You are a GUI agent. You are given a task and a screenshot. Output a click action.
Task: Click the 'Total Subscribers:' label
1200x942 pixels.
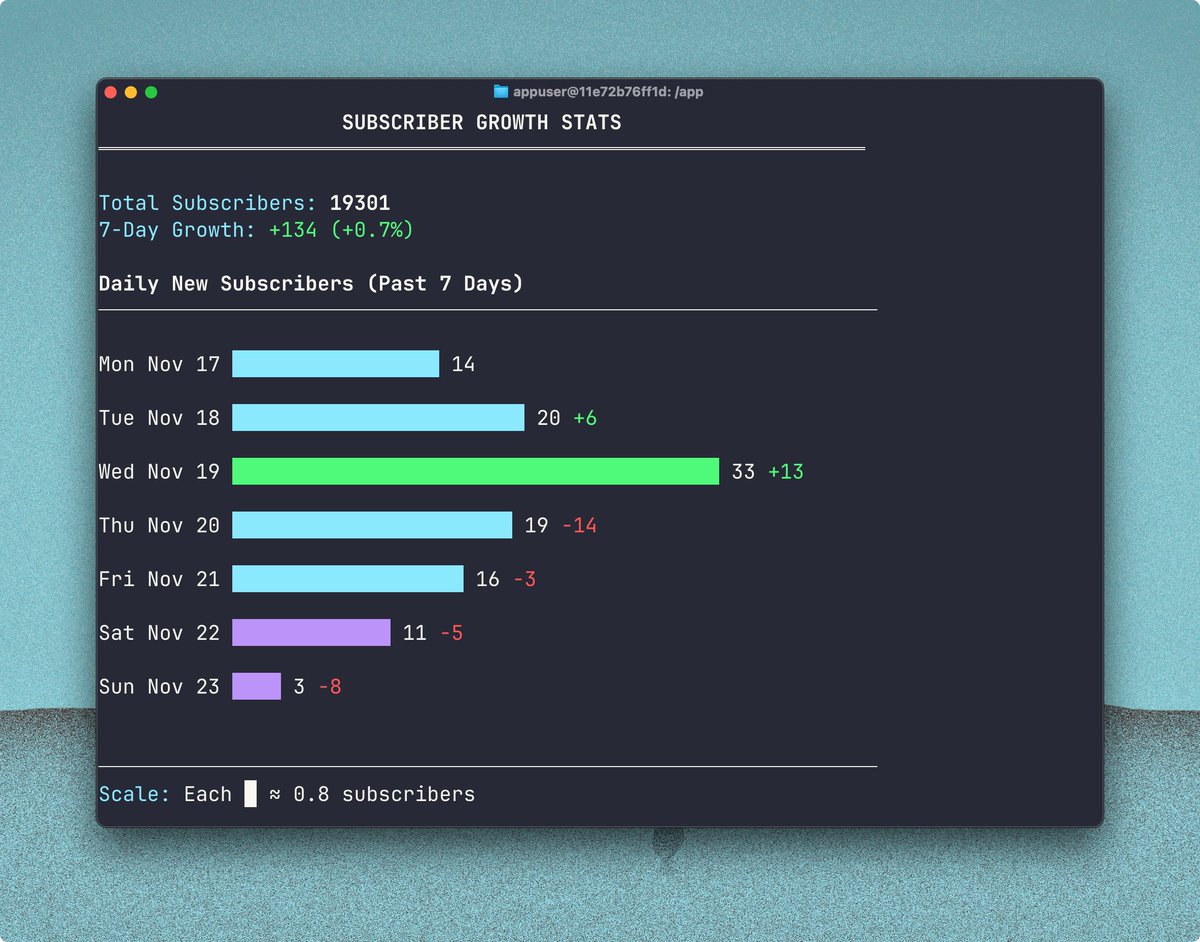(x=208, y=203)
